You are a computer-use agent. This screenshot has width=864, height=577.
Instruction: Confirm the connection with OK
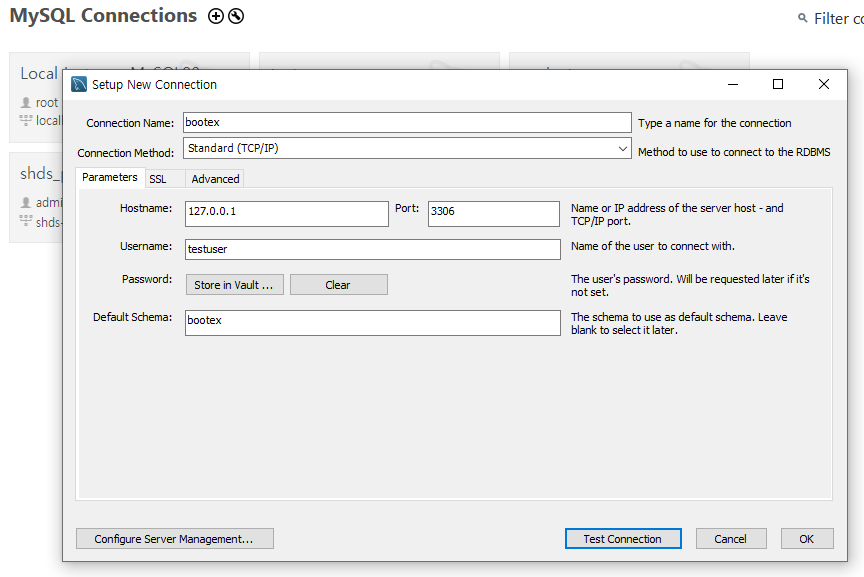[807, 538]
